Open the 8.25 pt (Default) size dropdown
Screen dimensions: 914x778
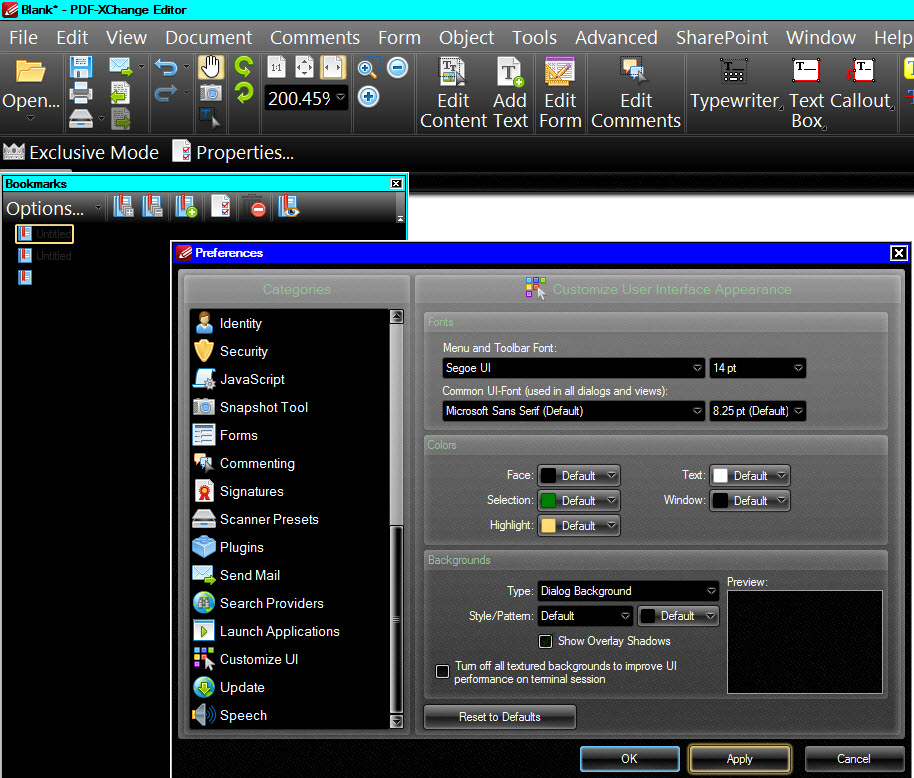pos(758,411)
